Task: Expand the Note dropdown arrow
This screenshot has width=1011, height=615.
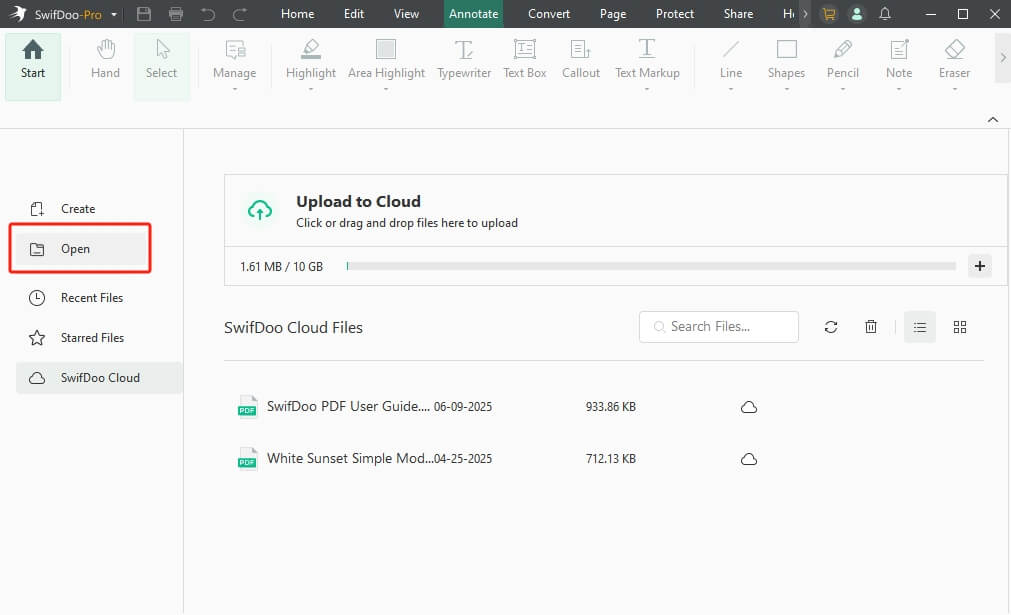Action: (x=899, y=89)
